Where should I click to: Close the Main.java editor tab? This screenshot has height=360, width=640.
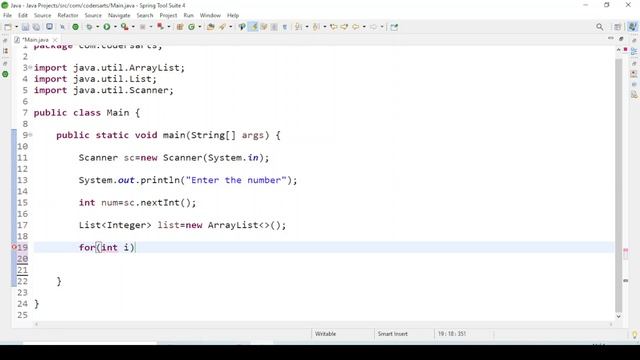coord(55,40)
